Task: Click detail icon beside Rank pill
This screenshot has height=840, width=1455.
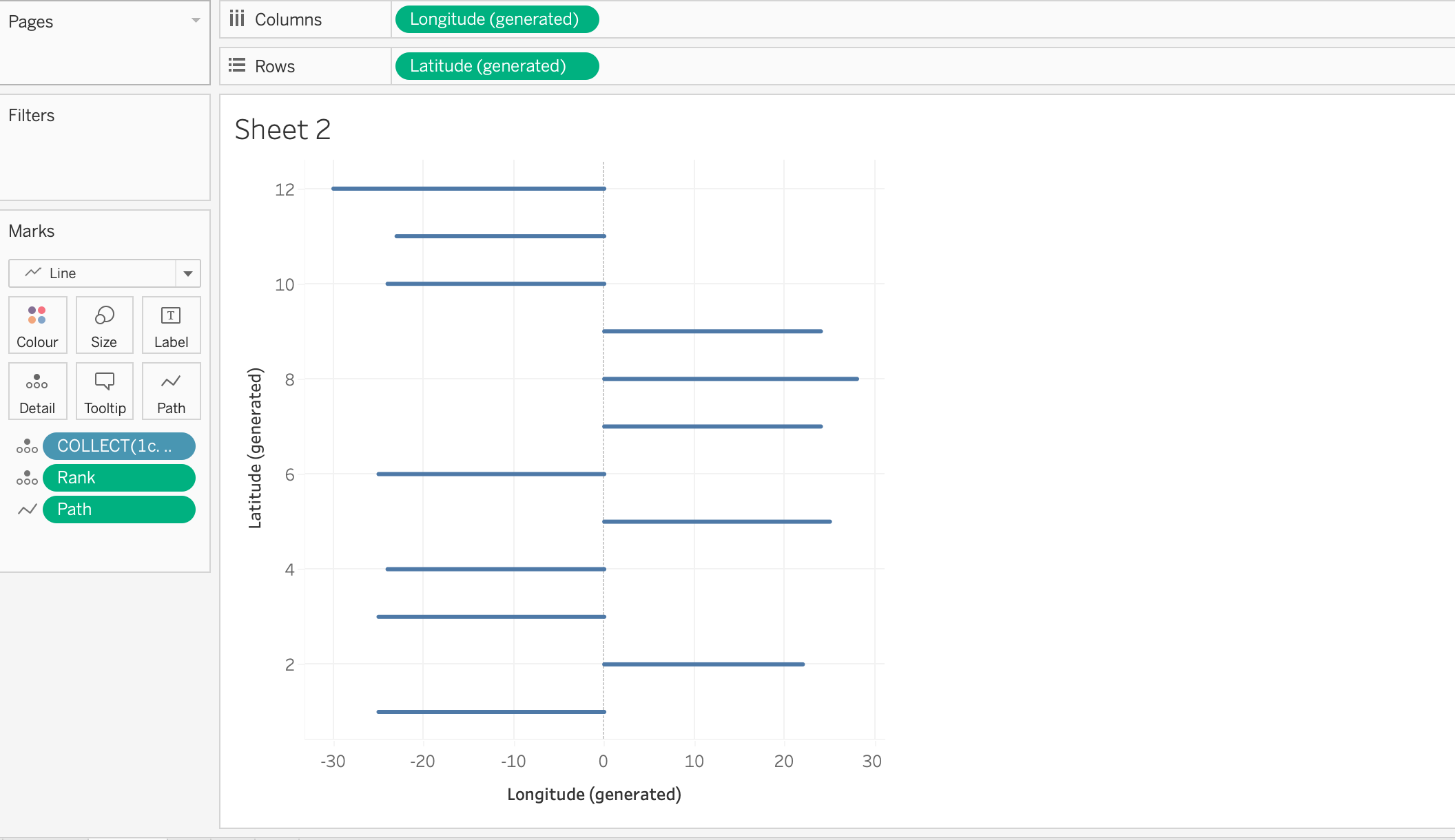Action: 27,478
